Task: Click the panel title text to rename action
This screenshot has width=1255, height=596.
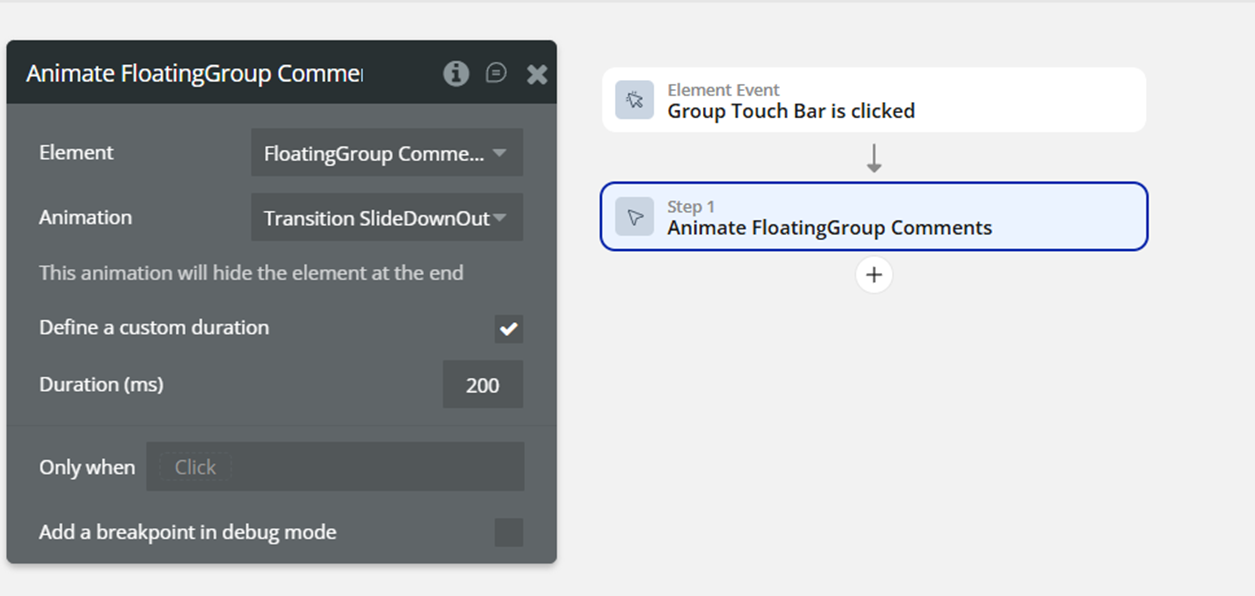Action: [194, 73]
